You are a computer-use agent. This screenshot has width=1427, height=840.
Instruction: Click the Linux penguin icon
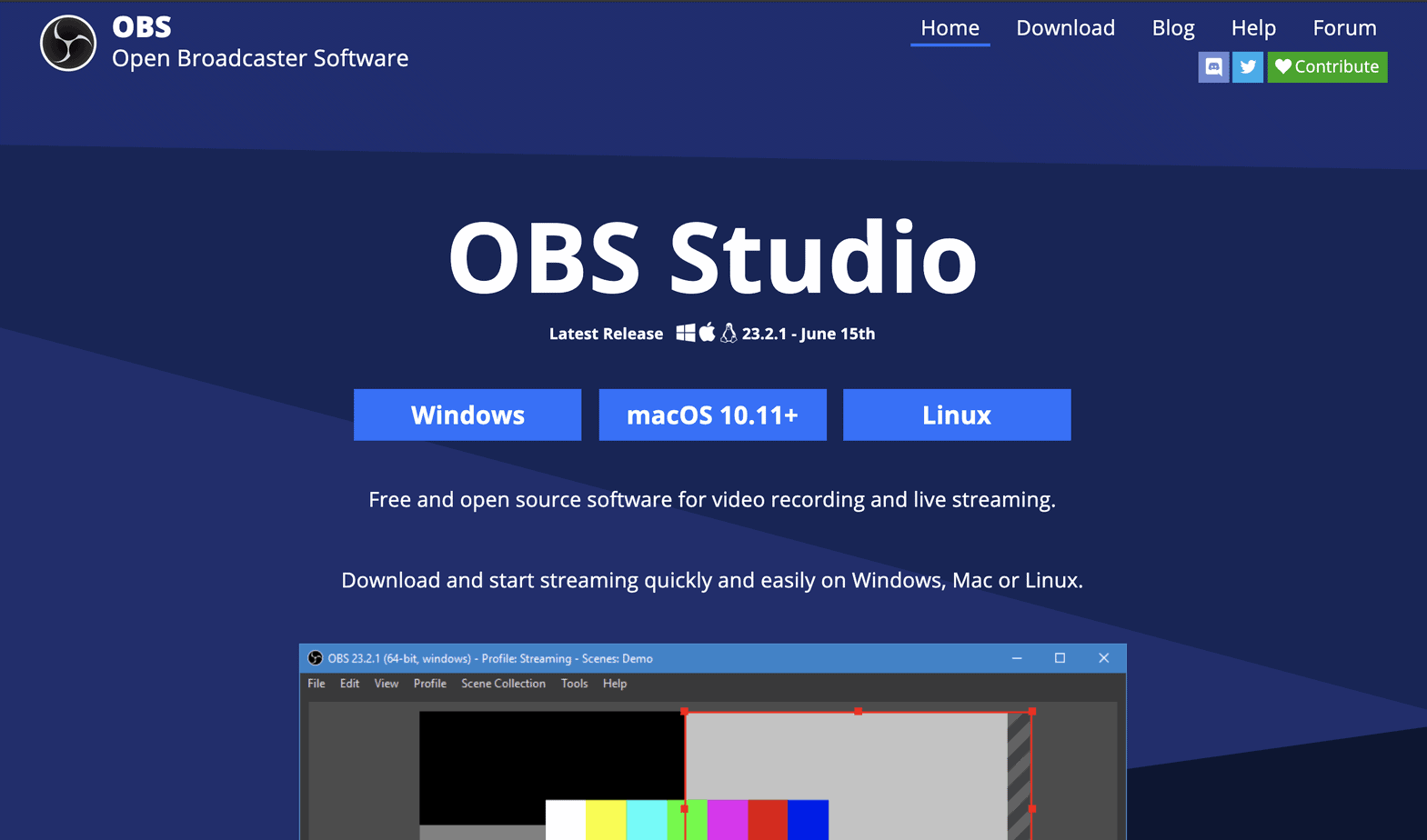729,333
